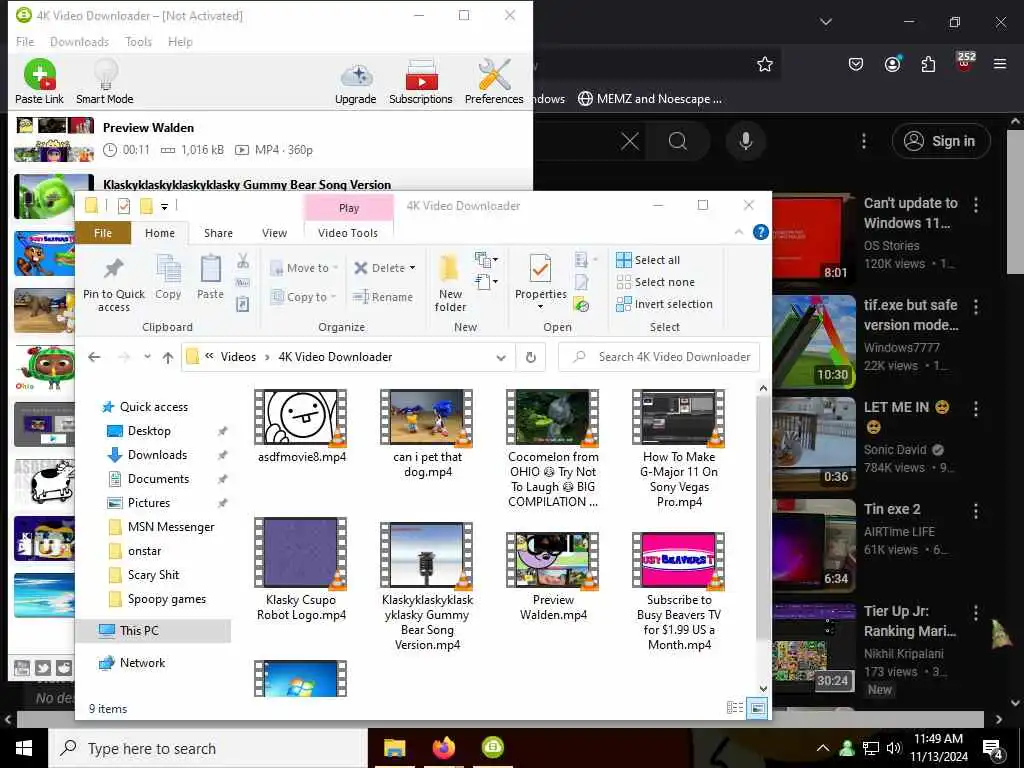1024x768 pixels.
Task: Select Klasky Csupo Robot Logo.mp4
Action: pos(301,569)
